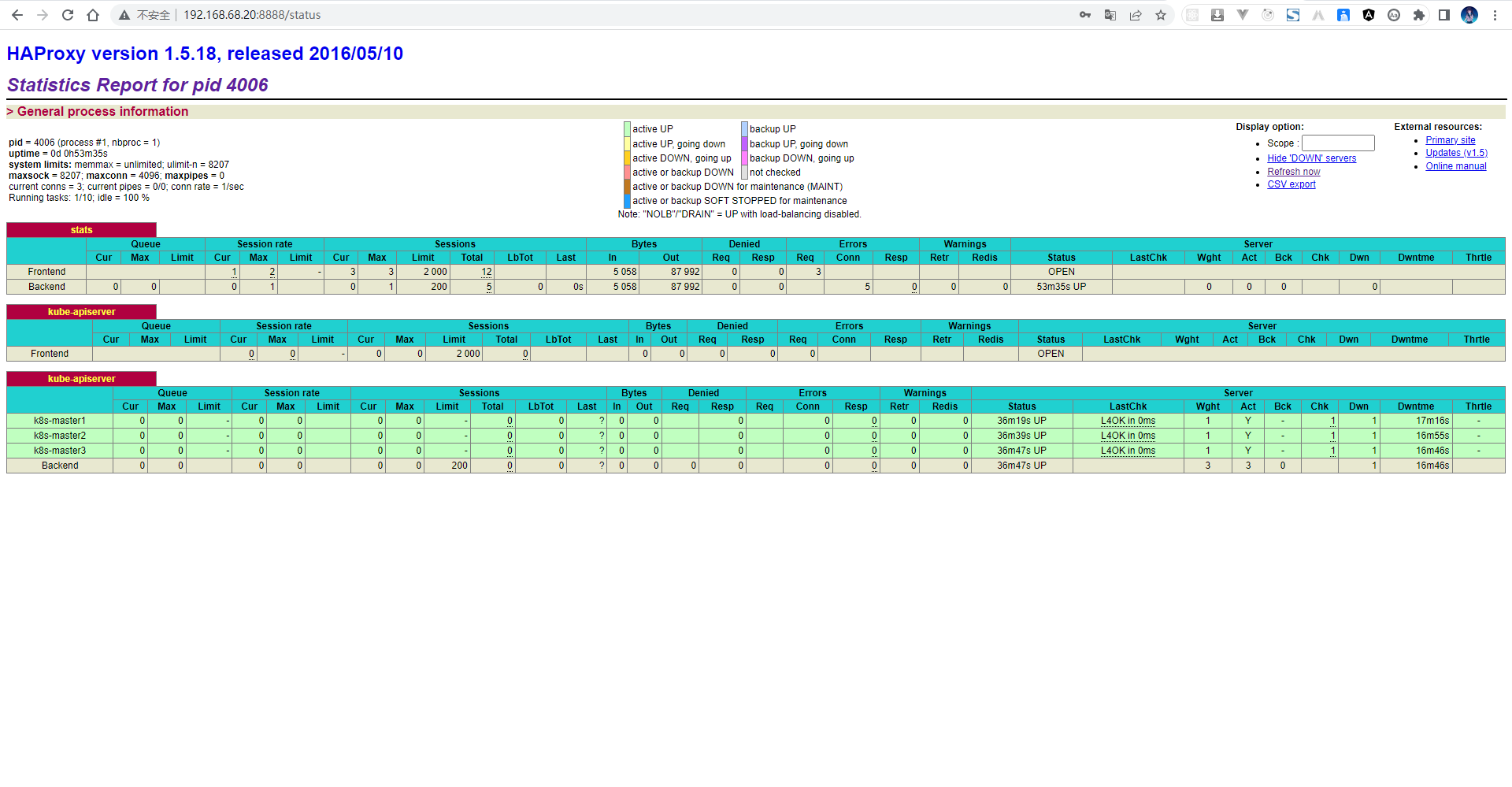Open the Updates (v1.5) link
Image resolution: width=1512 pixels, height=787 pixels.
[1456, 153]
